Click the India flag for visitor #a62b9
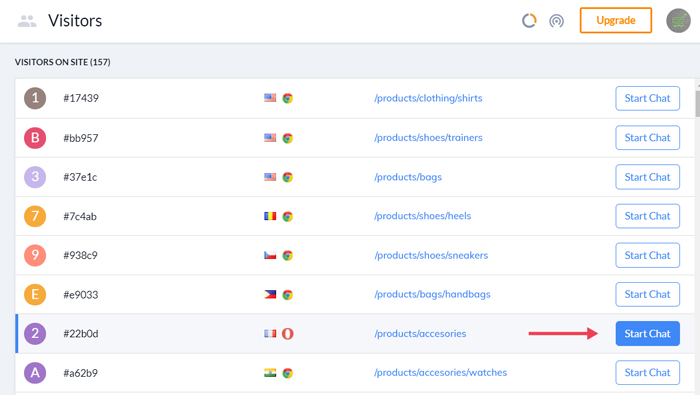The height and width of the screenshot is (395, 700). pos(270,373)
